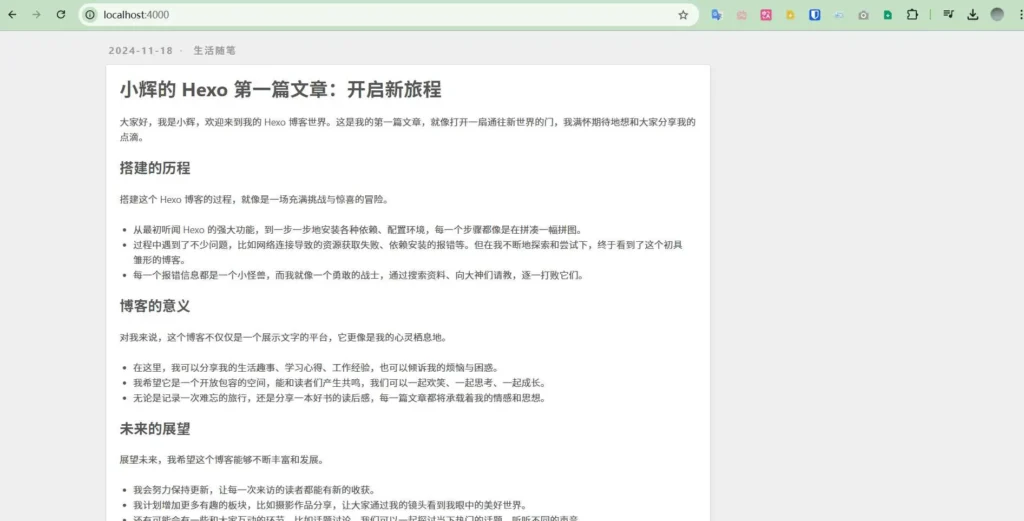Image resolution: width=1024 pixels, height=521 pixels.
Task: Open the Chrome three-dot menu
Action: [x=1018, y=15]
